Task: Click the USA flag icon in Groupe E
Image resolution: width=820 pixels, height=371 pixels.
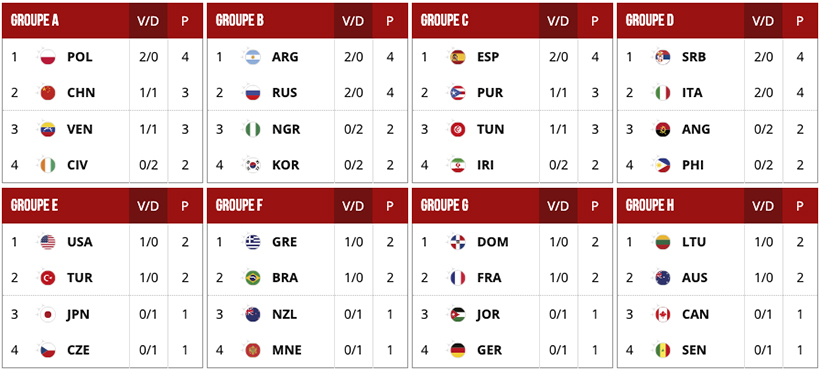Action: [x=48, y=242]
